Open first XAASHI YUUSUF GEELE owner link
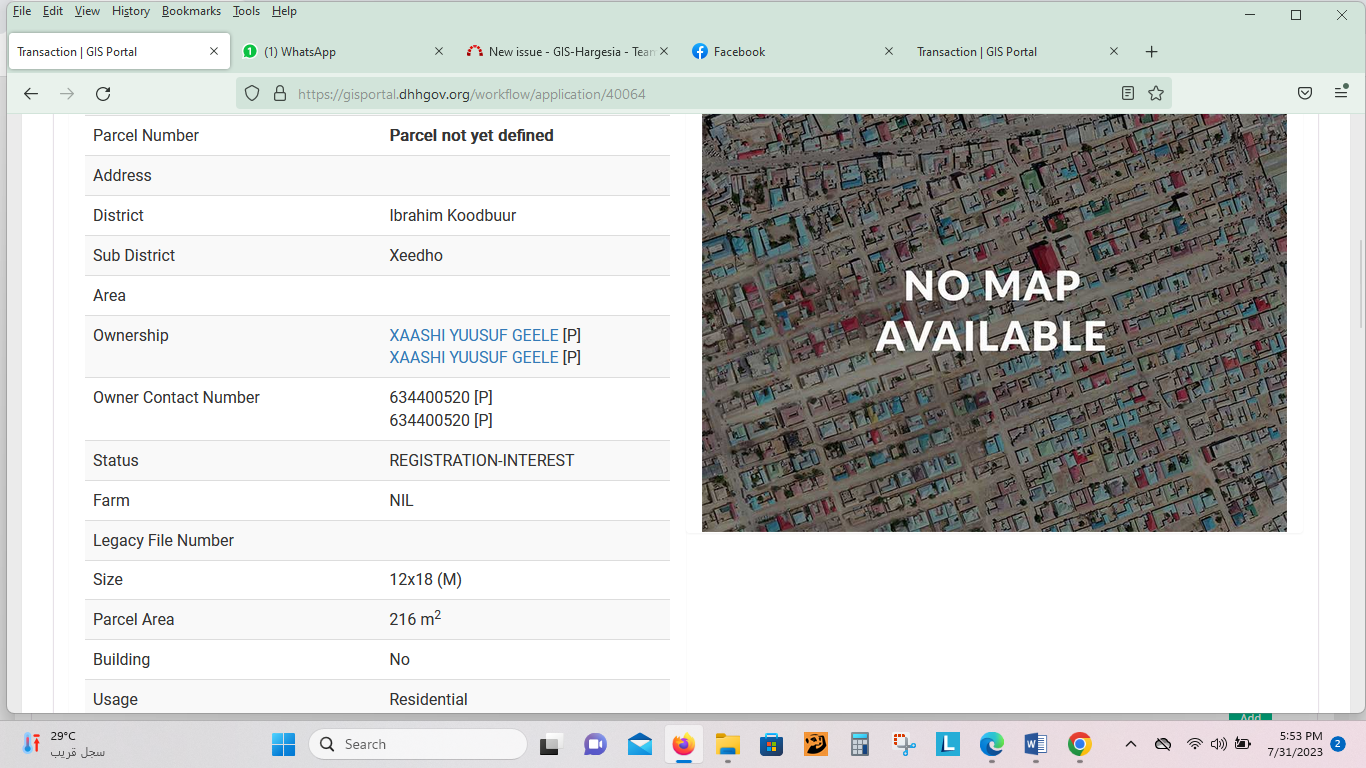 pos(474,335)
